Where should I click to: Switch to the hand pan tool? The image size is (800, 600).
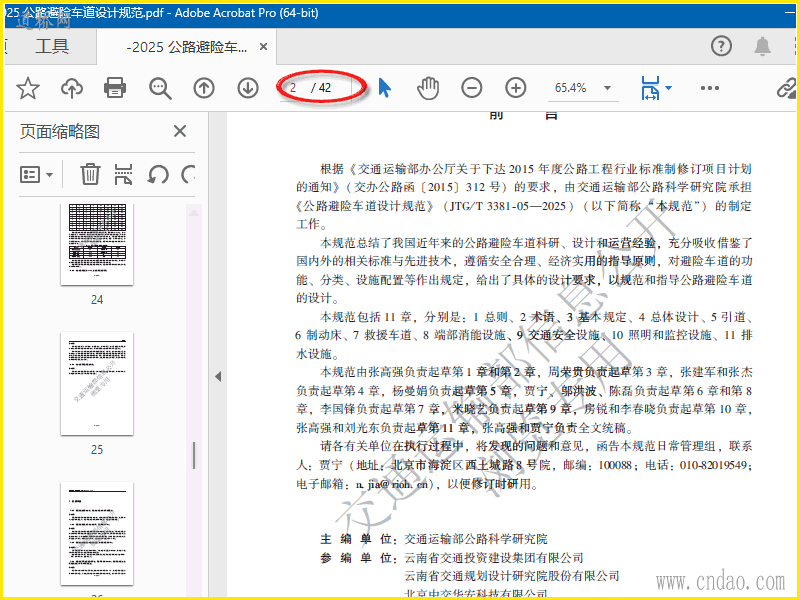[428, 88]
